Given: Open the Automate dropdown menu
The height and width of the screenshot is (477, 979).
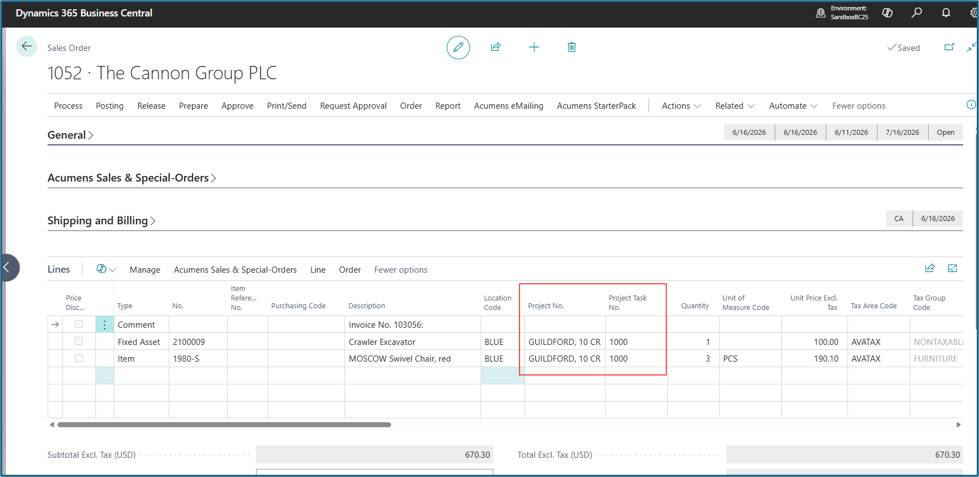Looking at the screenshot, I should 793,106.
